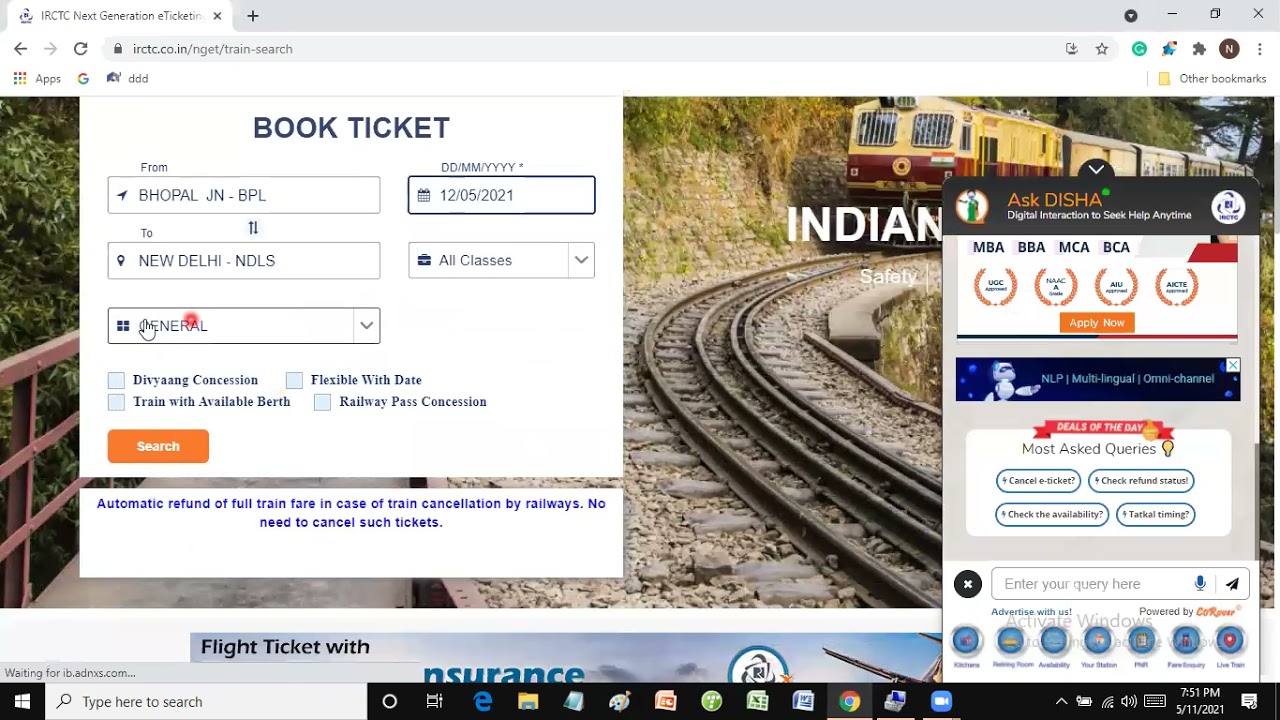Open the journey date 12/05/2021 field
This screenshot has width=1280, height=720.
pyautogui.click(x=501, y=195)
